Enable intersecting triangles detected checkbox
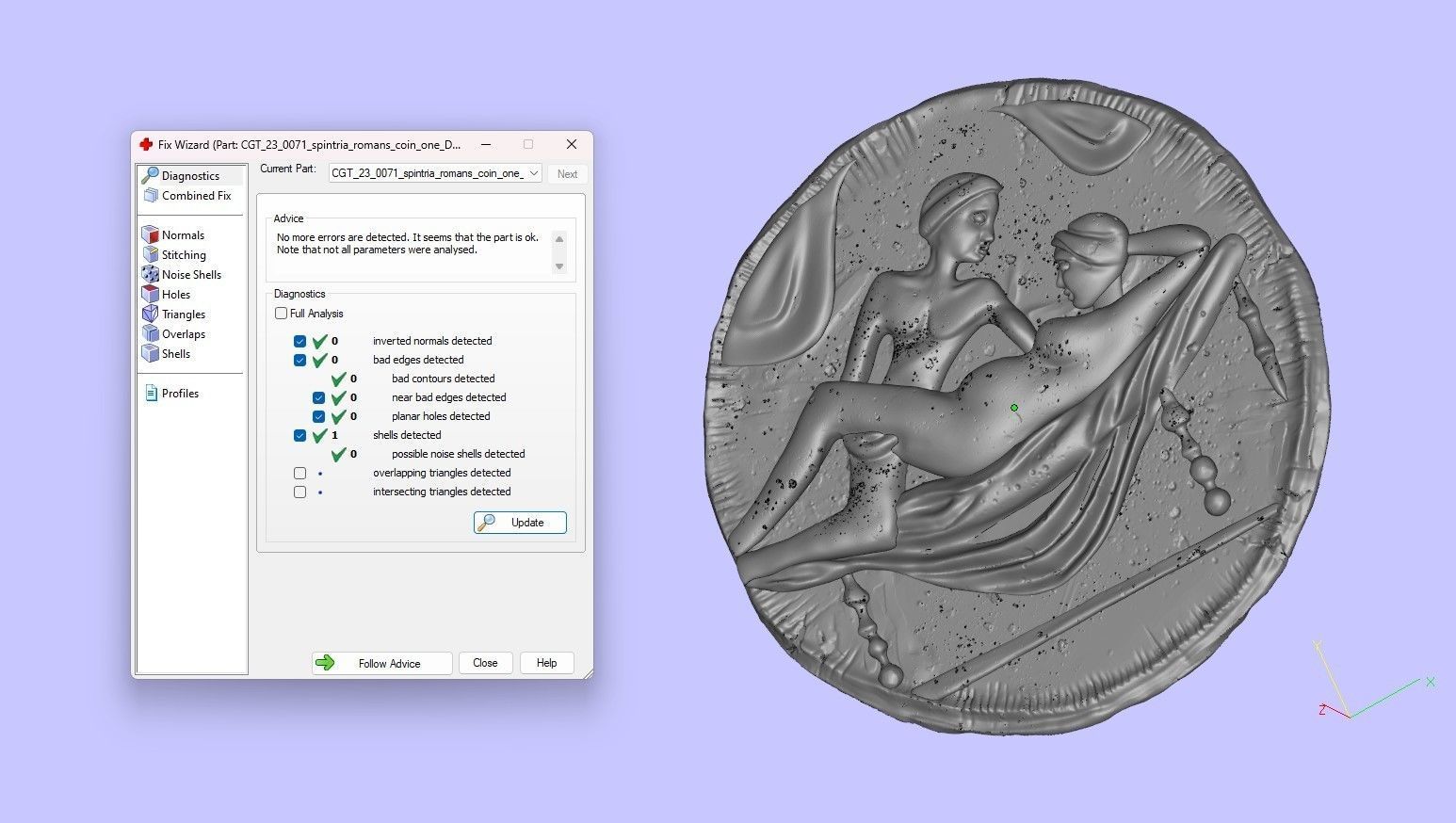This screenshot has height=823, width=1456. (x=299, y=492)
